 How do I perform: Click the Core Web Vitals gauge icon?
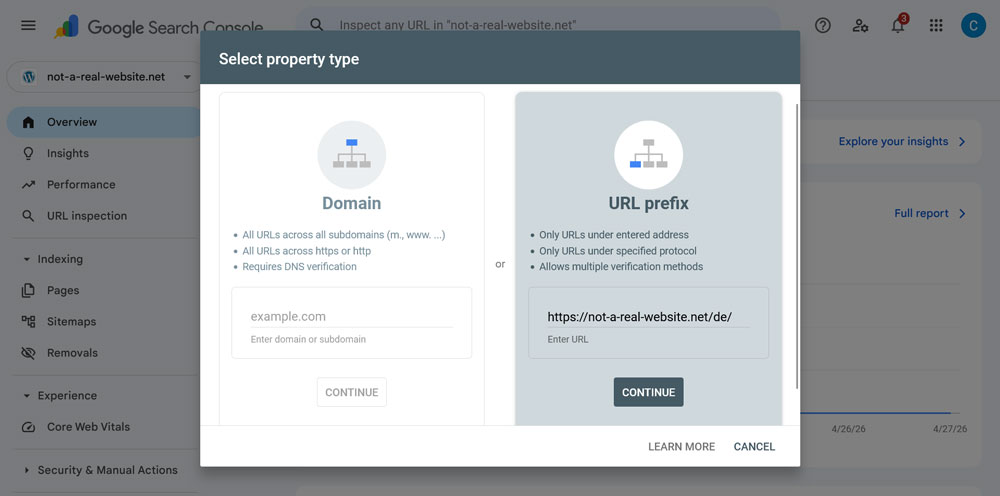point(28,427)
